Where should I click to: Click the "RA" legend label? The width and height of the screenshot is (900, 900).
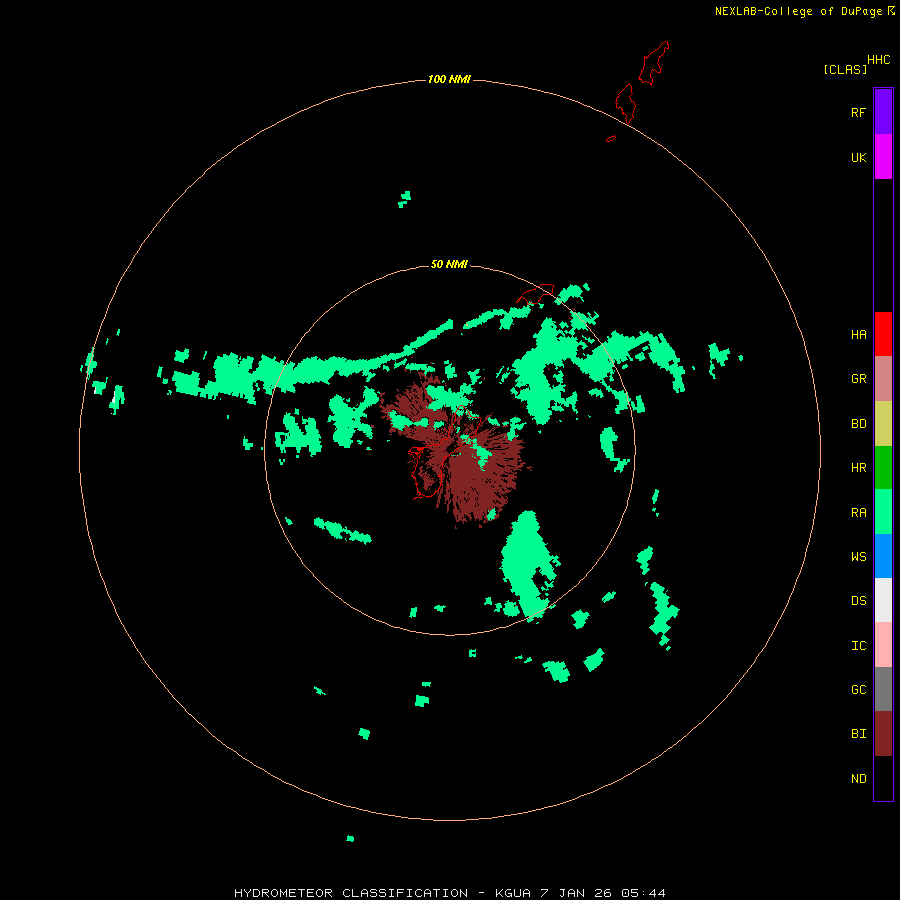tap(858, 512)
